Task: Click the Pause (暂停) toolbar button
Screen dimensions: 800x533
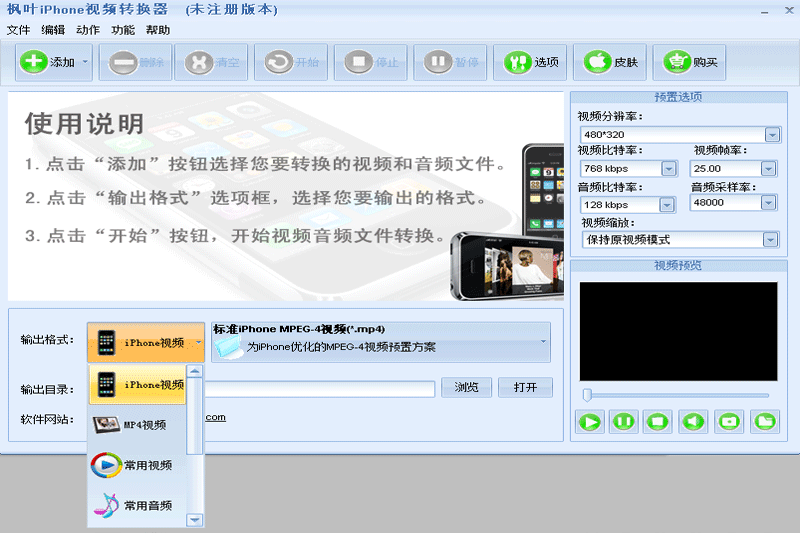Action: 450,62
